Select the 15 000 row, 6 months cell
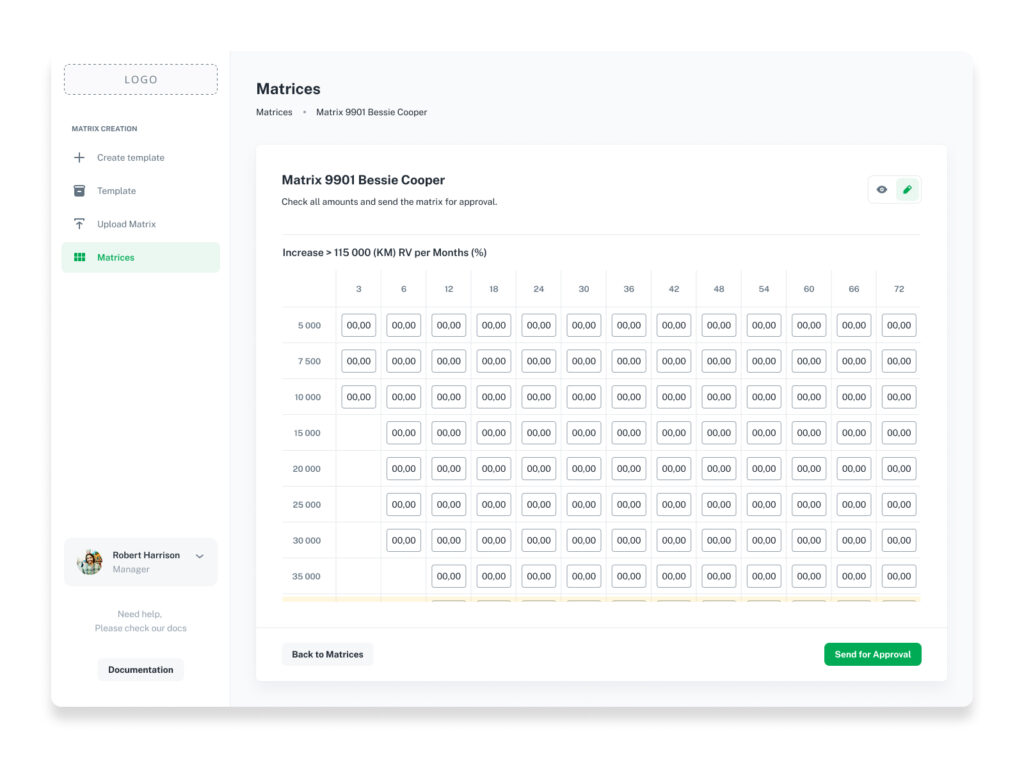 pos(404,433)
